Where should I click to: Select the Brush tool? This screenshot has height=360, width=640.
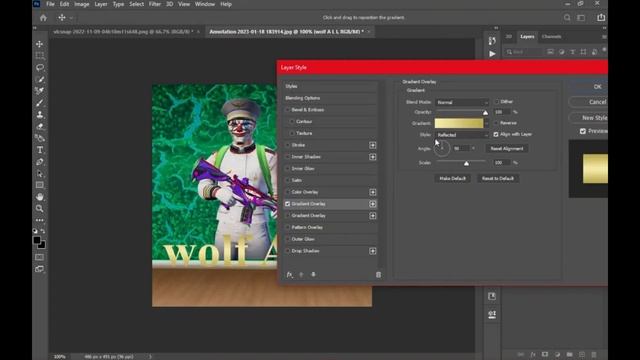[x=40, y=103]
